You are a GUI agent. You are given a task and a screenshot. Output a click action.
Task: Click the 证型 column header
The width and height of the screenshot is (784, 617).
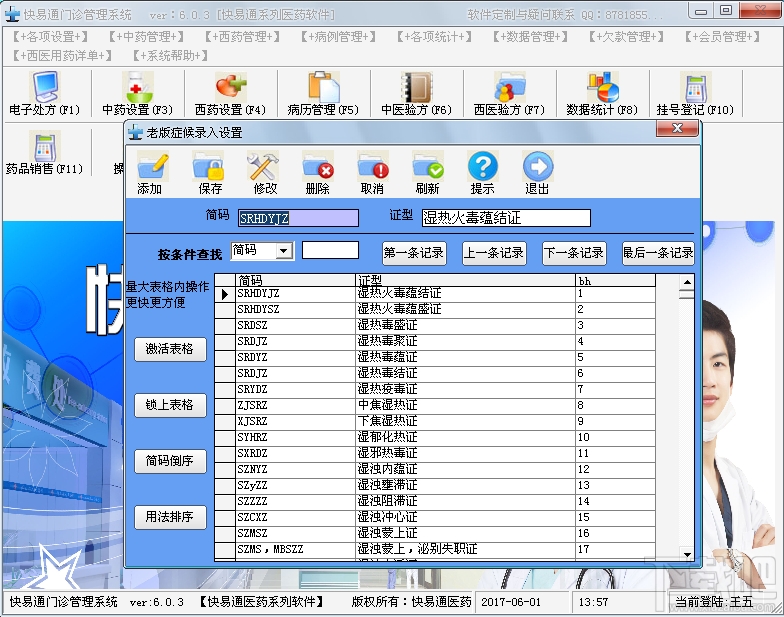point(465,280)
